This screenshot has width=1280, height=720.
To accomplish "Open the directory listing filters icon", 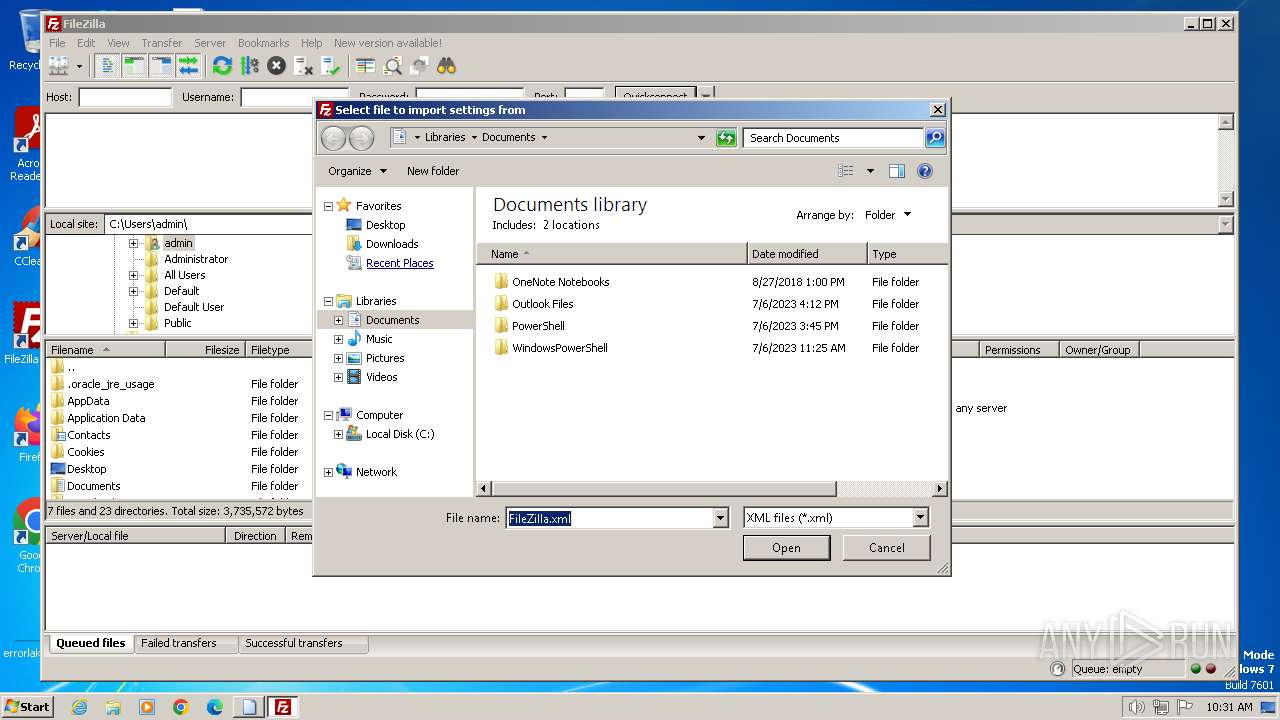I will [x=365, y=66].
